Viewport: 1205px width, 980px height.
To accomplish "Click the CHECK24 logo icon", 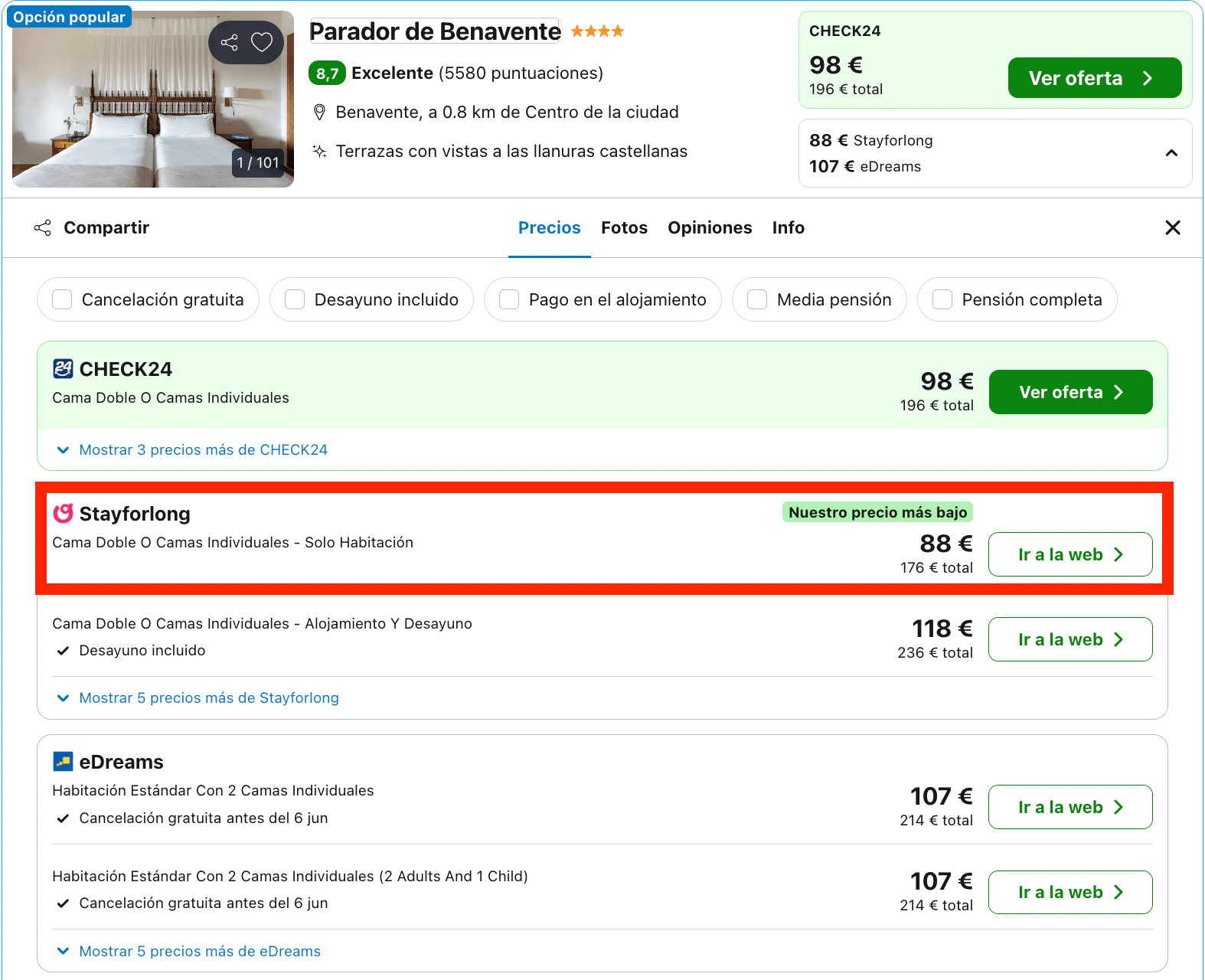I will 63,369.
